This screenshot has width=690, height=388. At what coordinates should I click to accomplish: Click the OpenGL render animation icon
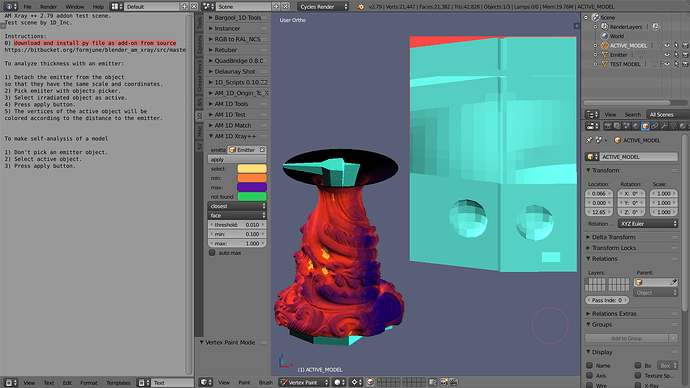click(x=453, y=382)
